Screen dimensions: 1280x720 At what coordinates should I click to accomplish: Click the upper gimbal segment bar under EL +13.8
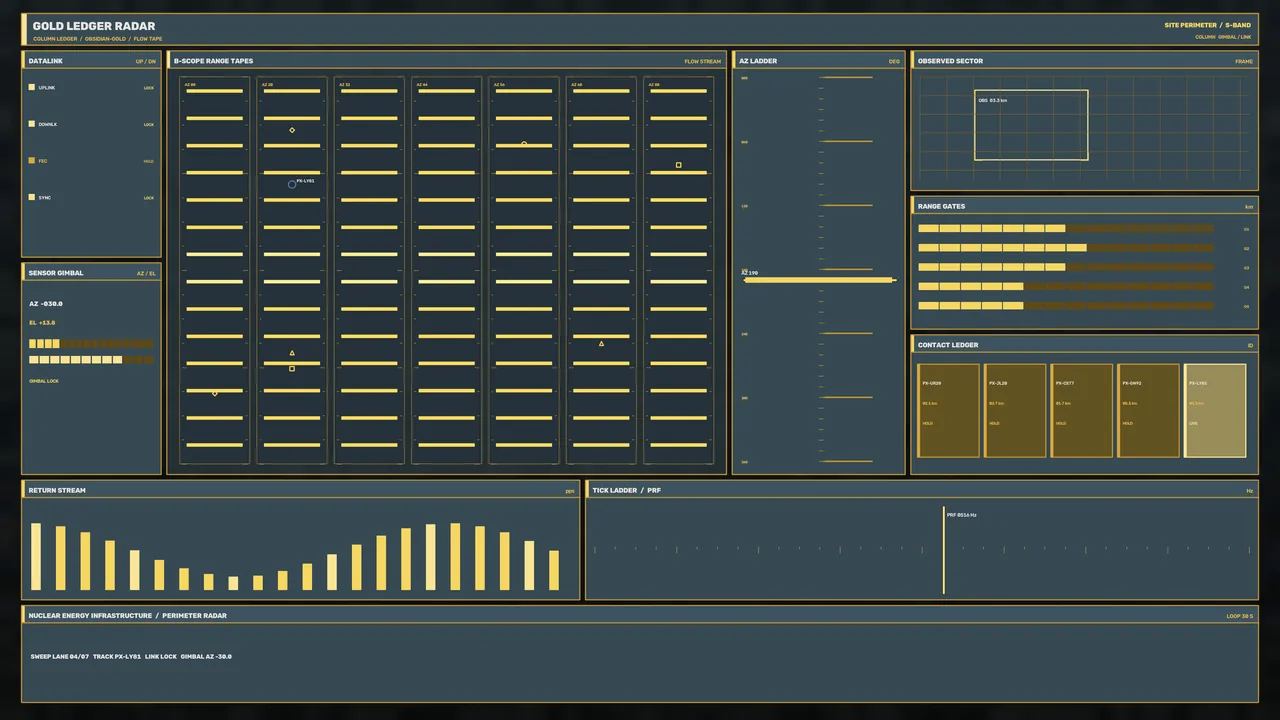[x=91, y=344]
